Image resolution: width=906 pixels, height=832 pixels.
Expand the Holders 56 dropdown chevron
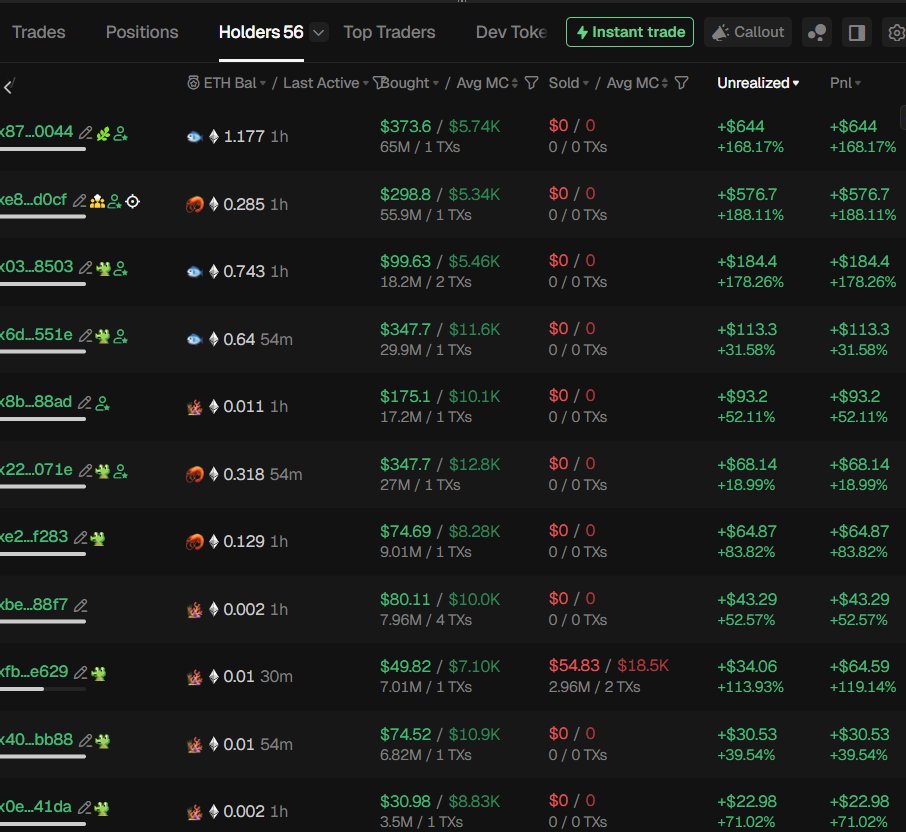click(x=318, y=32)
